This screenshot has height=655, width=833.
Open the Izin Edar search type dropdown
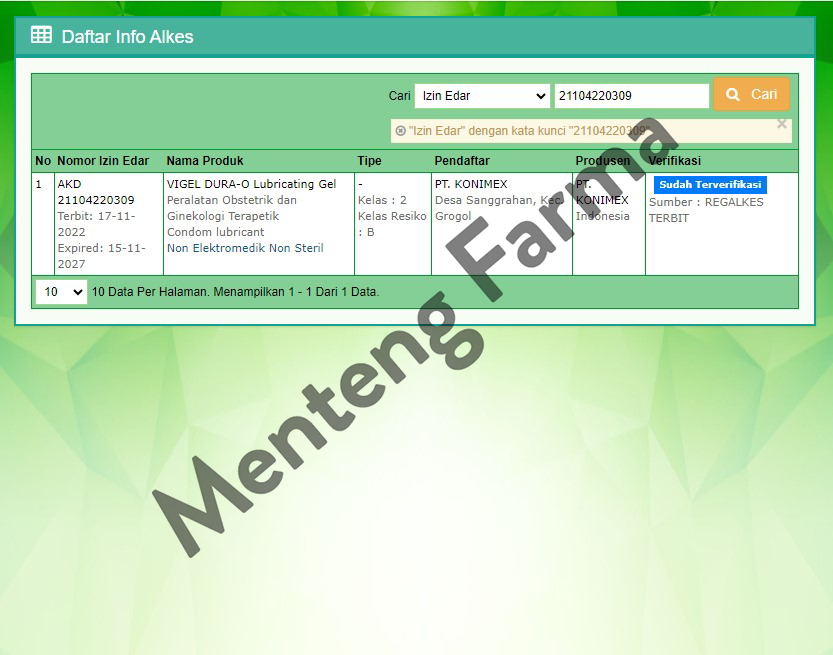click(x=482, y=96)
